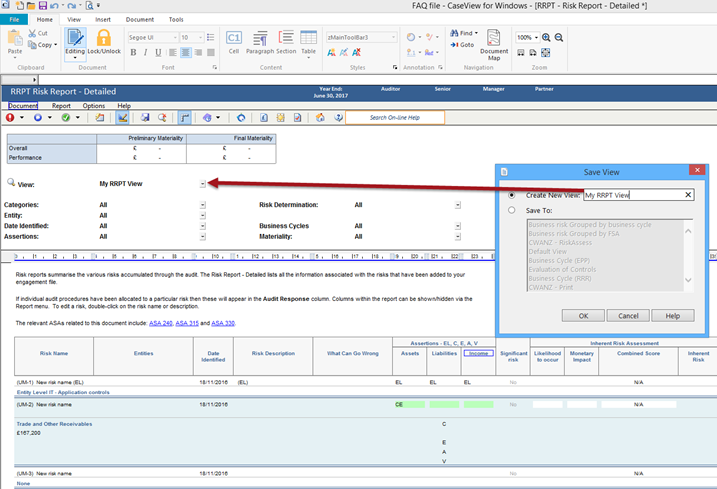
Task: Click the Section content icon
Action: [x=286, y=38]
